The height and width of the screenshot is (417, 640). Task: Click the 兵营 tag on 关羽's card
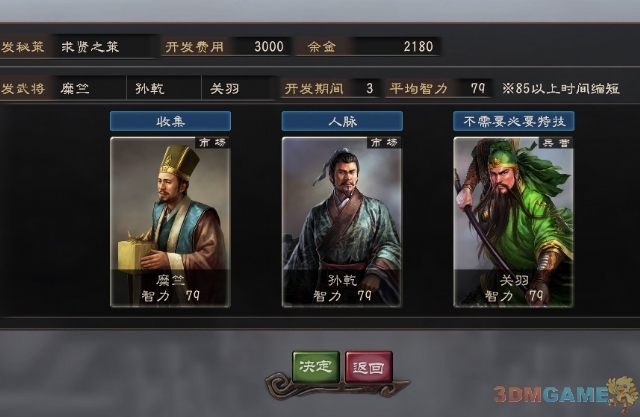(x=556, y=142)
